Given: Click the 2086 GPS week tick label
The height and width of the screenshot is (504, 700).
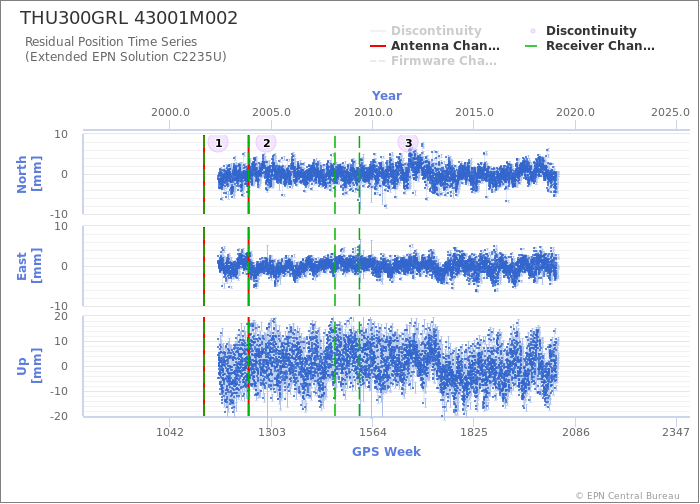Looking at the screenshot, I should click(x=575, y=432).
